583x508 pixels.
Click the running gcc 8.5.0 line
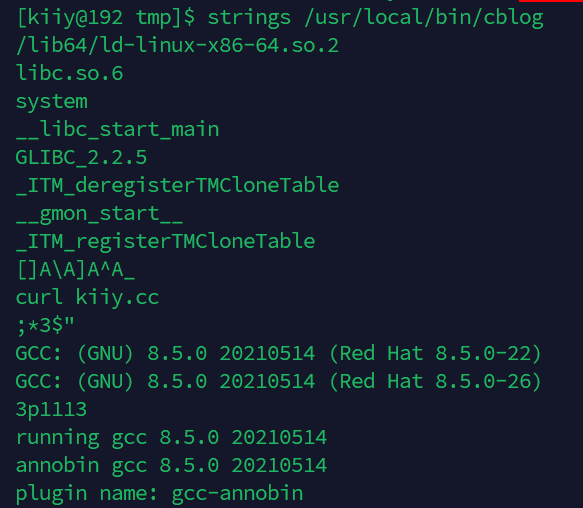click(171, 438)
